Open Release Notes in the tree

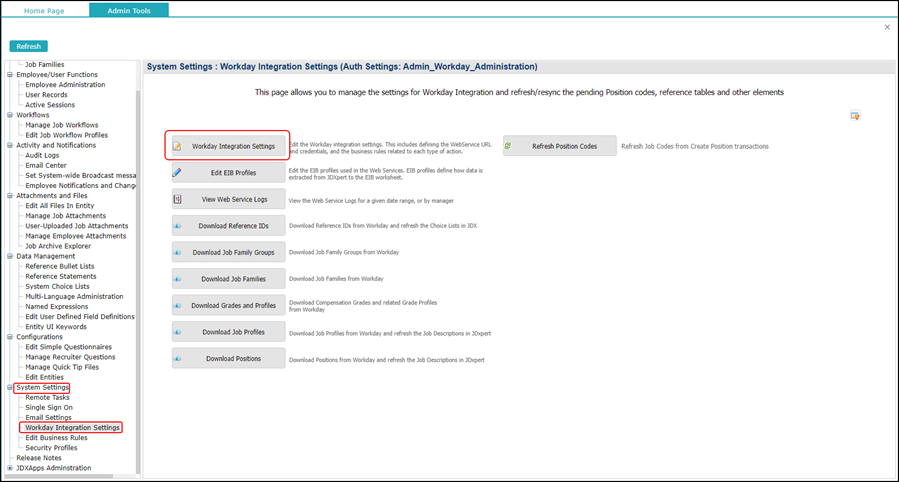click(x=39, y=458)
